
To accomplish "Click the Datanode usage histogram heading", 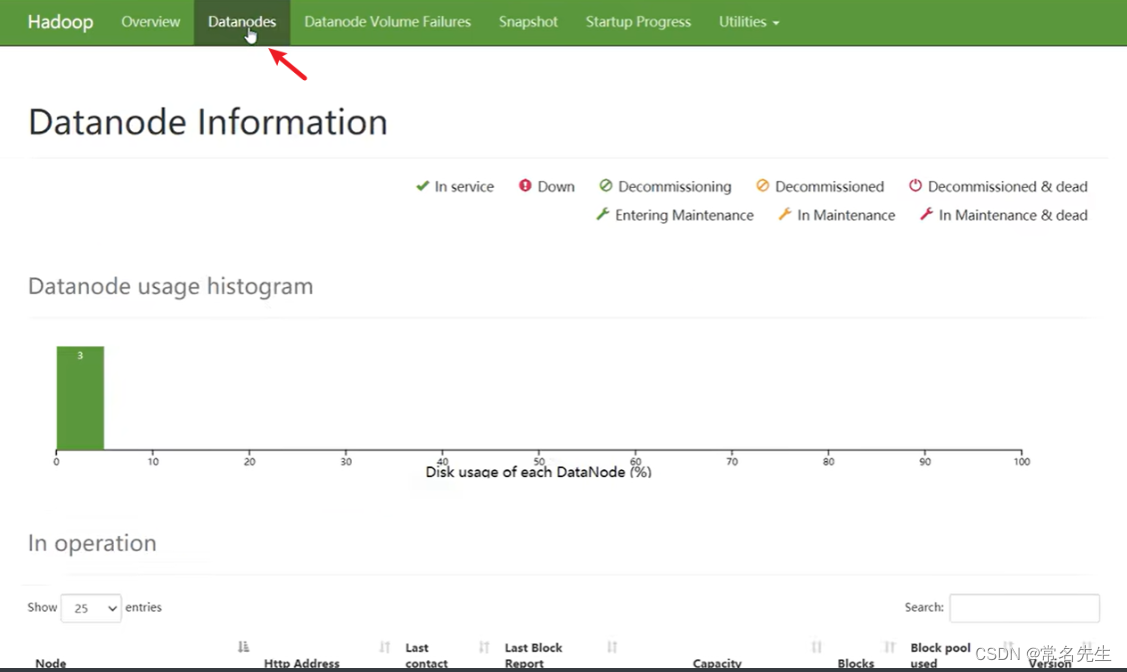I will pyautogui.click(x=170, y=286).
